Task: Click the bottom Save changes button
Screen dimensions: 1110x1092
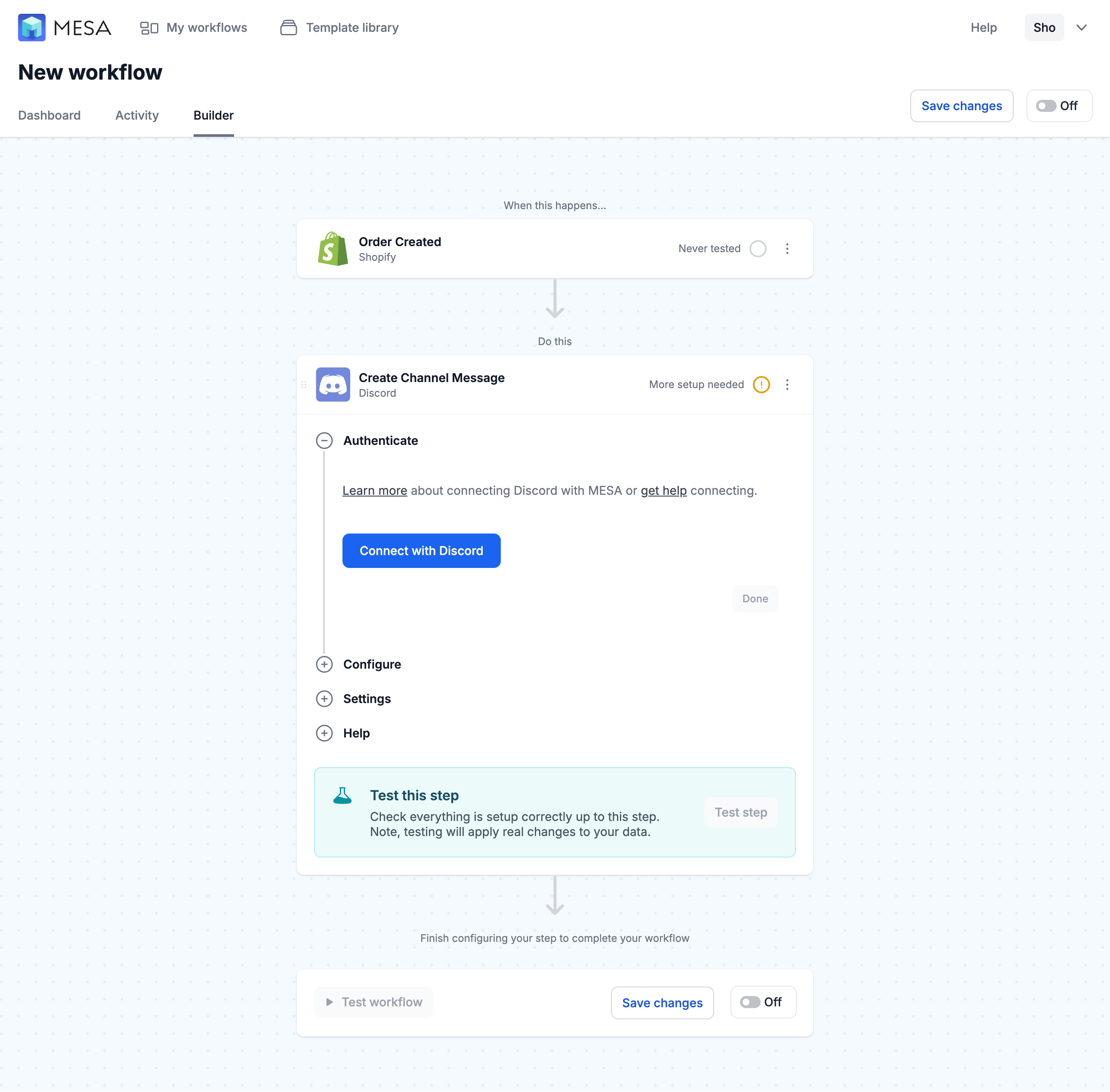Action: tap(662, 1003)
